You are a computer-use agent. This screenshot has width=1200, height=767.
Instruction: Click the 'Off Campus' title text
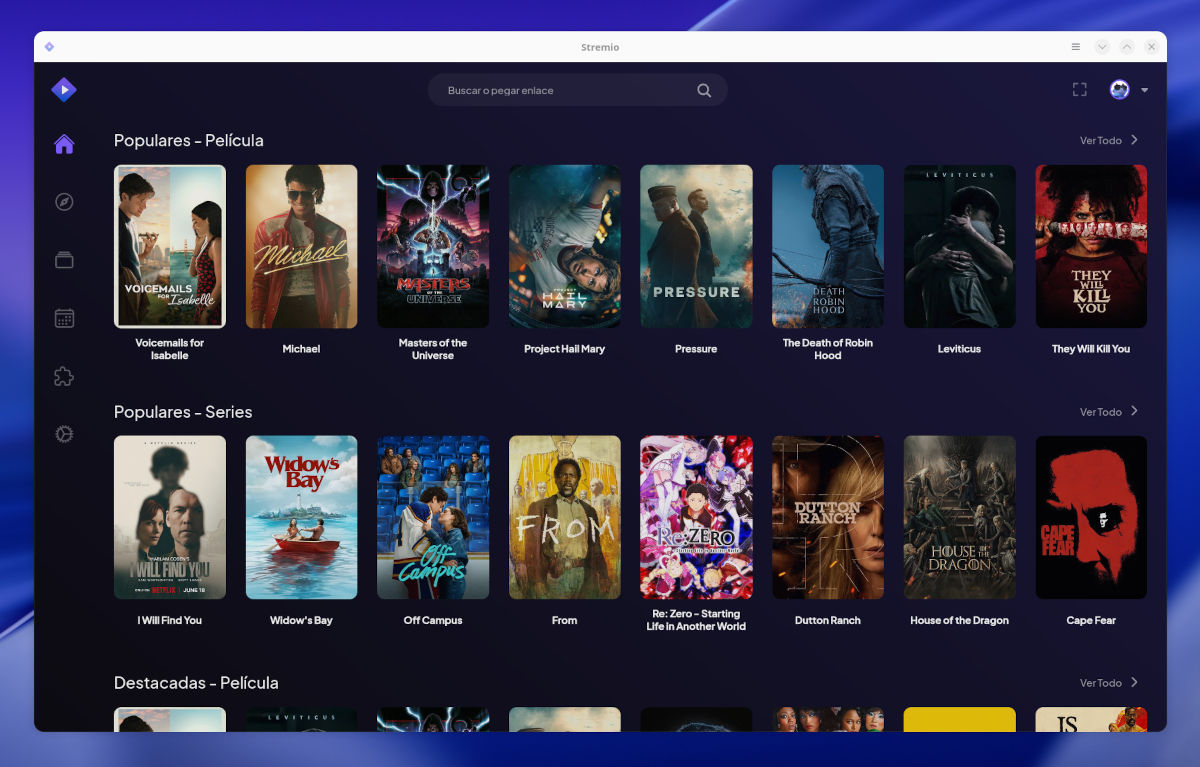(x=433, y=620)
